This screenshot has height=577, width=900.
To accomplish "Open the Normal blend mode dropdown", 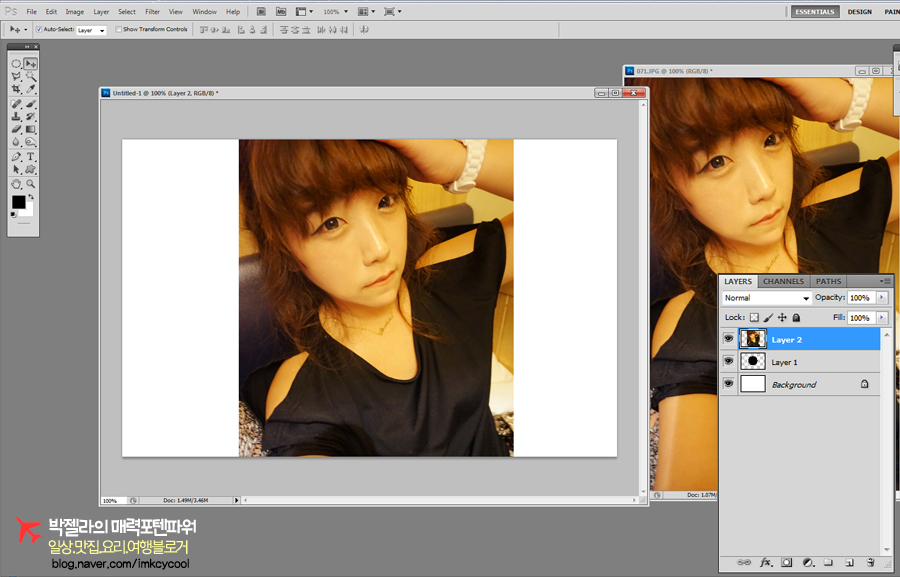I will click(x=767, y=298).
